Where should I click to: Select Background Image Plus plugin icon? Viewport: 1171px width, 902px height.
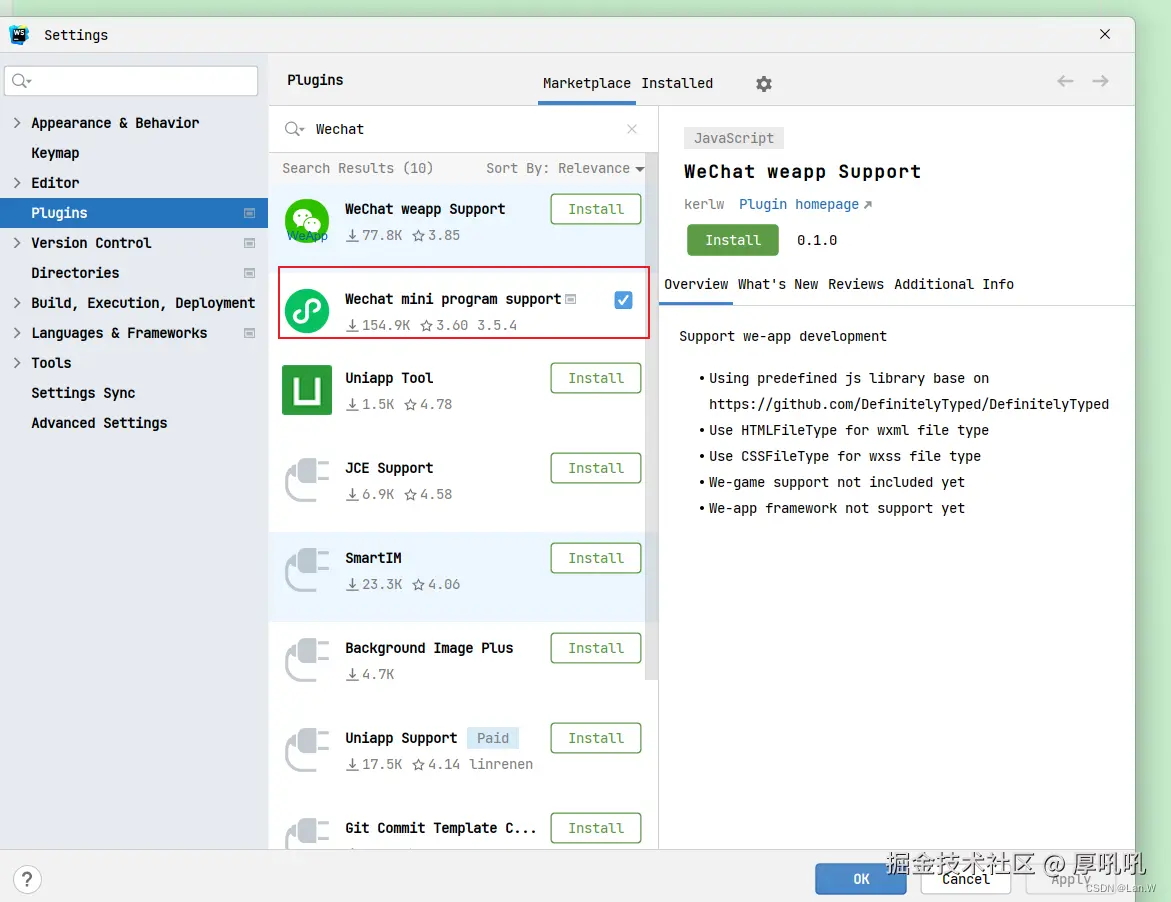click(x=307, y=660)
